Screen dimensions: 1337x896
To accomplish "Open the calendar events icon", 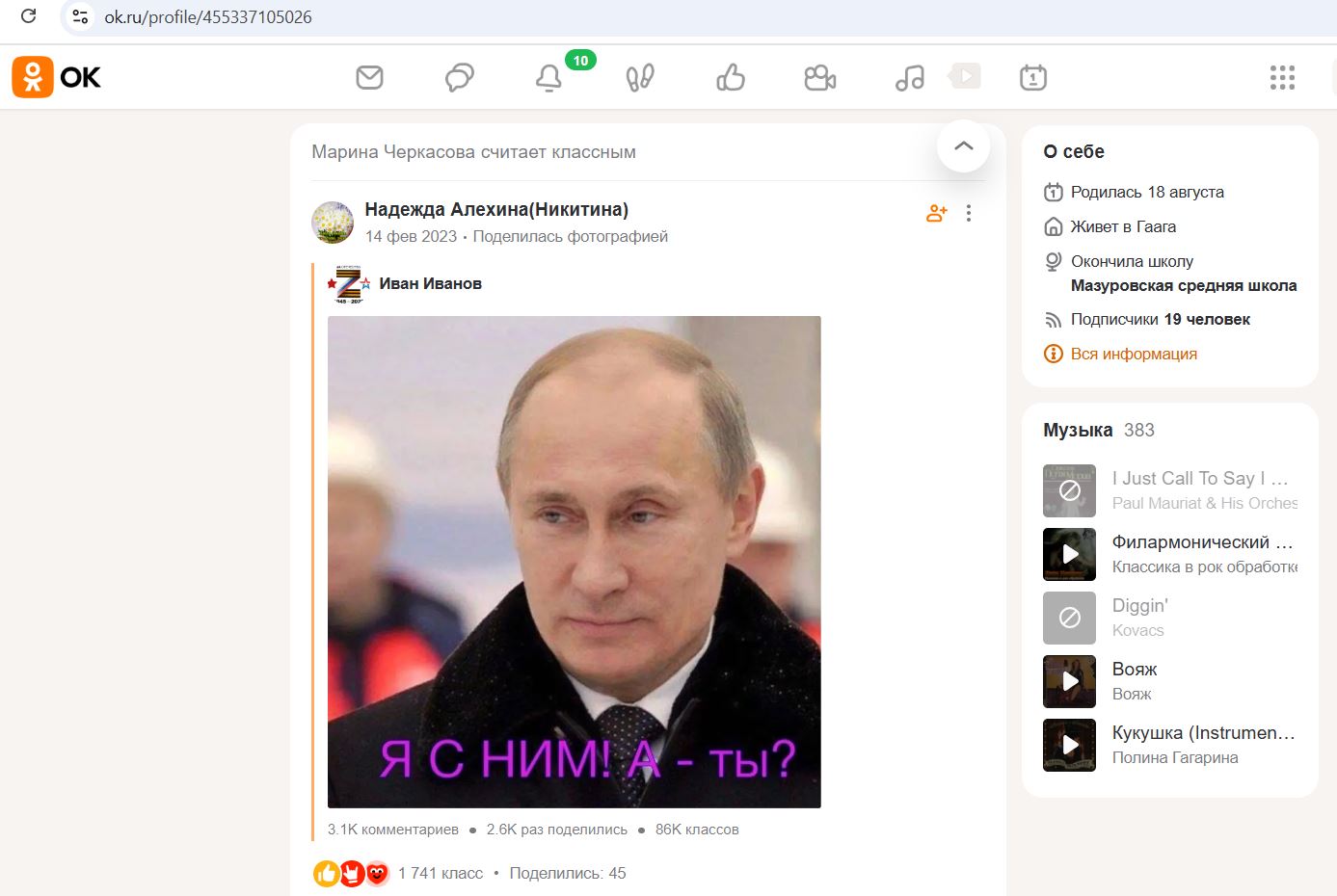I will click(x=1033, y=77).
